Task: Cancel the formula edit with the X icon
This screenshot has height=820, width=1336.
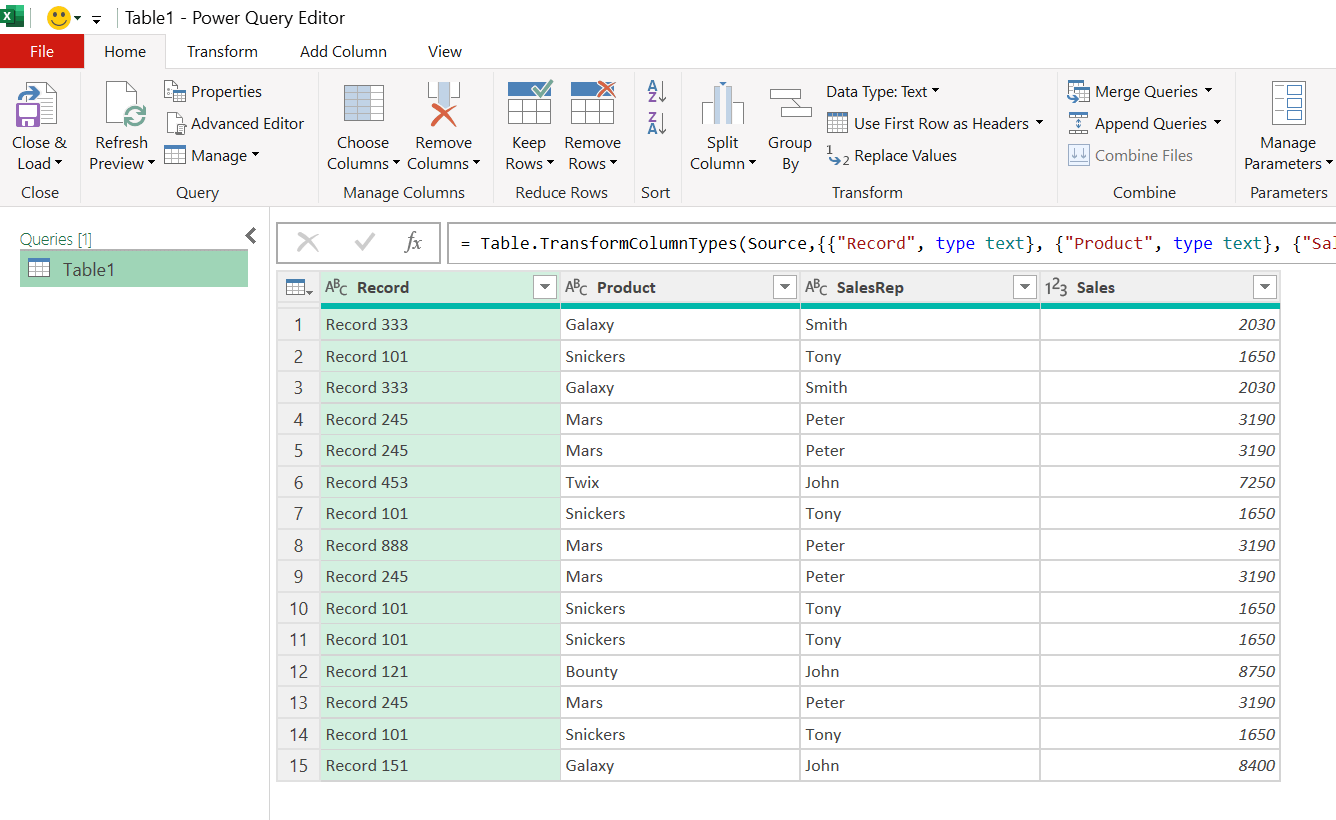Action: click(x=308, y=242)
